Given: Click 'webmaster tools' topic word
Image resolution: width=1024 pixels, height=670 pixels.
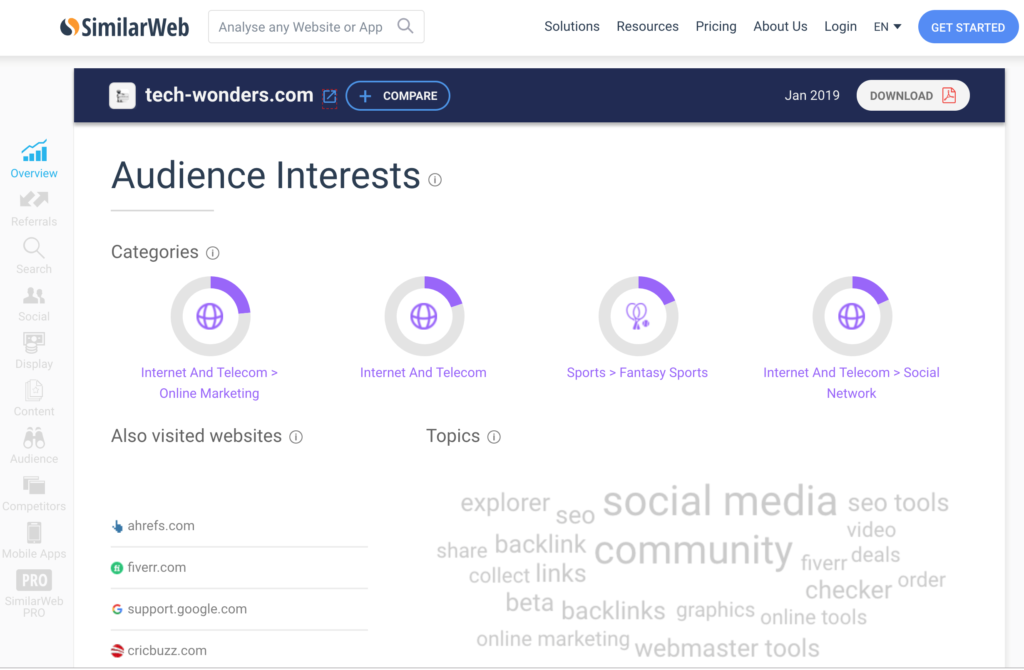Looking at the screenshot, I should pyautogui.click(x=727, y=648).
